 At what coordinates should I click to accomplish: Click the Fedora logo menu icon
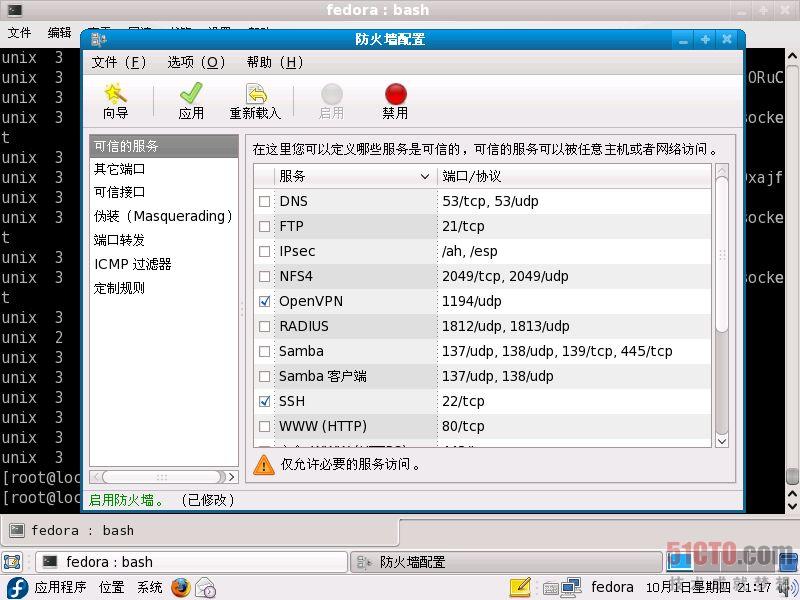coord(16,587)
